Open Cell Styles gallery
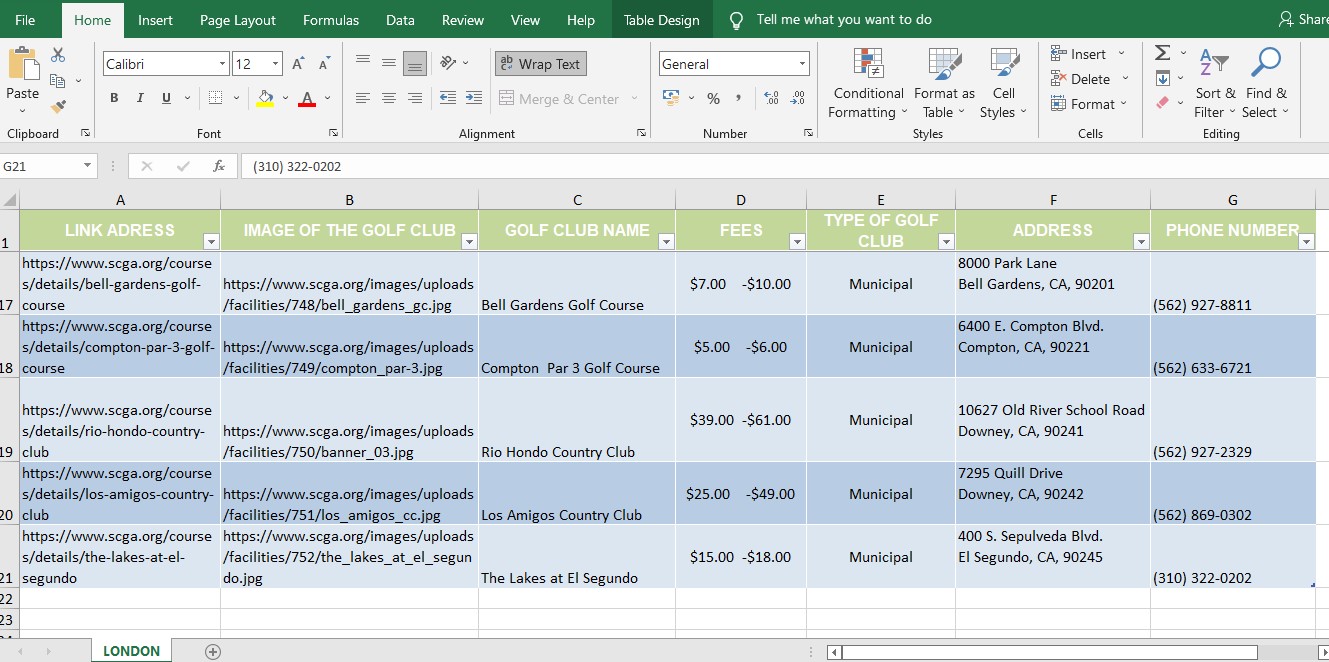Image resolution: width=1329 pixels, height=662 pixels. coord(1004,83)
